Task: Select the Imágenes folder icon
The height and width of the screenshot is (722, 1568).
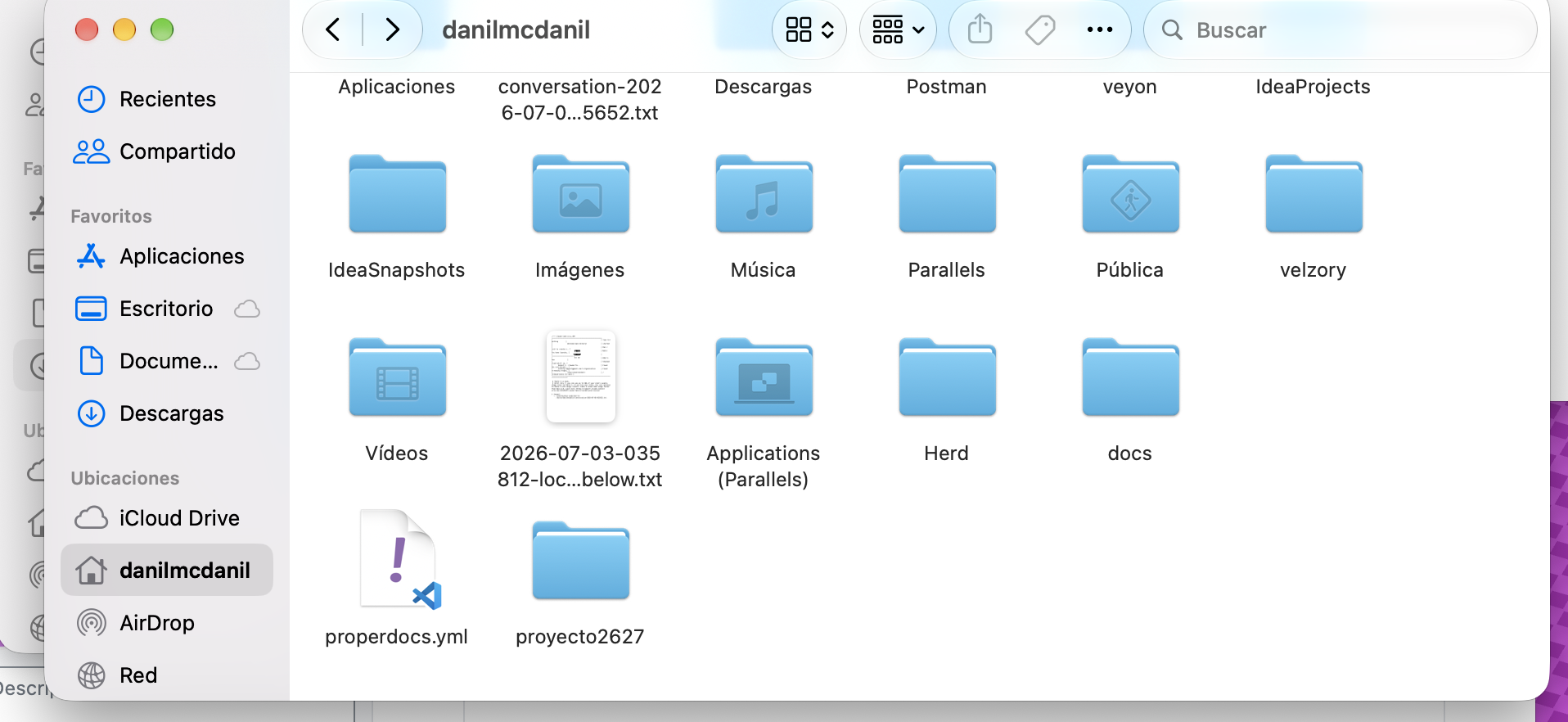Action: tap(581, 194)
